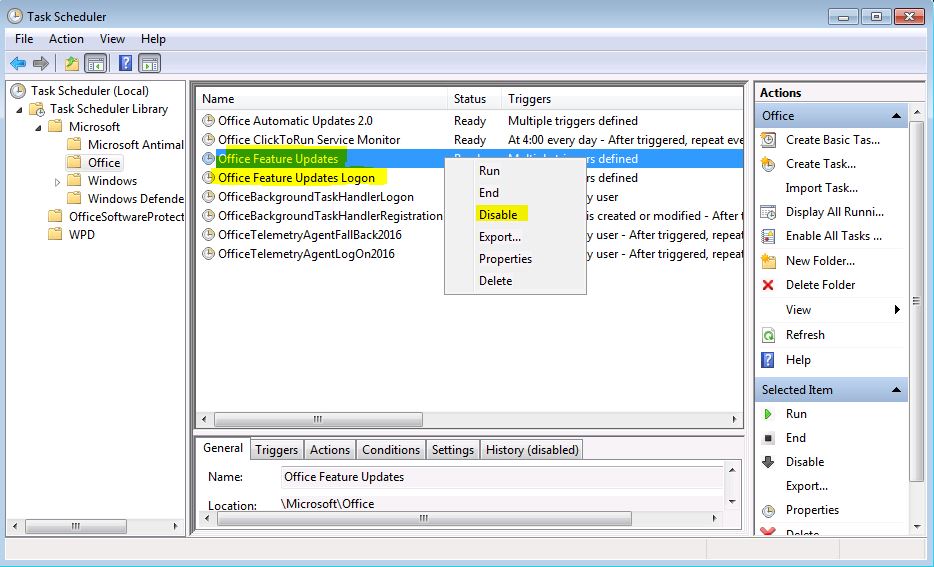The height and width of the screenshot is (567, 934).
Task: Expand the Windows folder tree node
Action: click(57, 182)
